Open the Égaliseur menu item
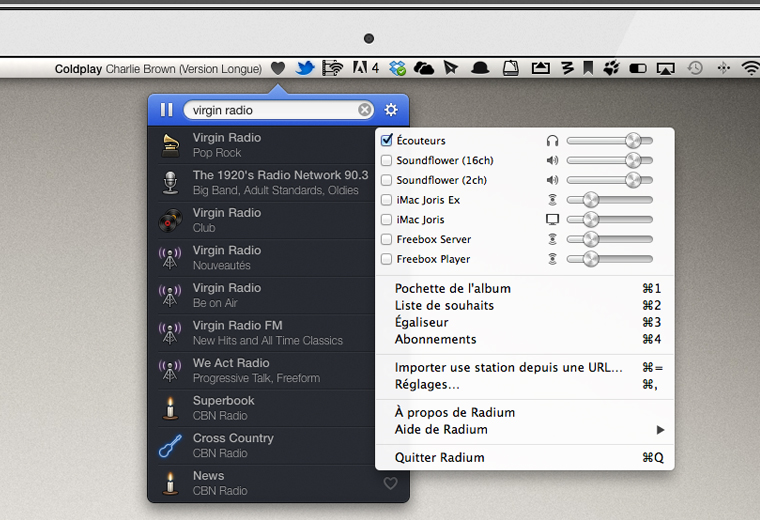This screenshot has width=760, height=520. coord(525,322)
